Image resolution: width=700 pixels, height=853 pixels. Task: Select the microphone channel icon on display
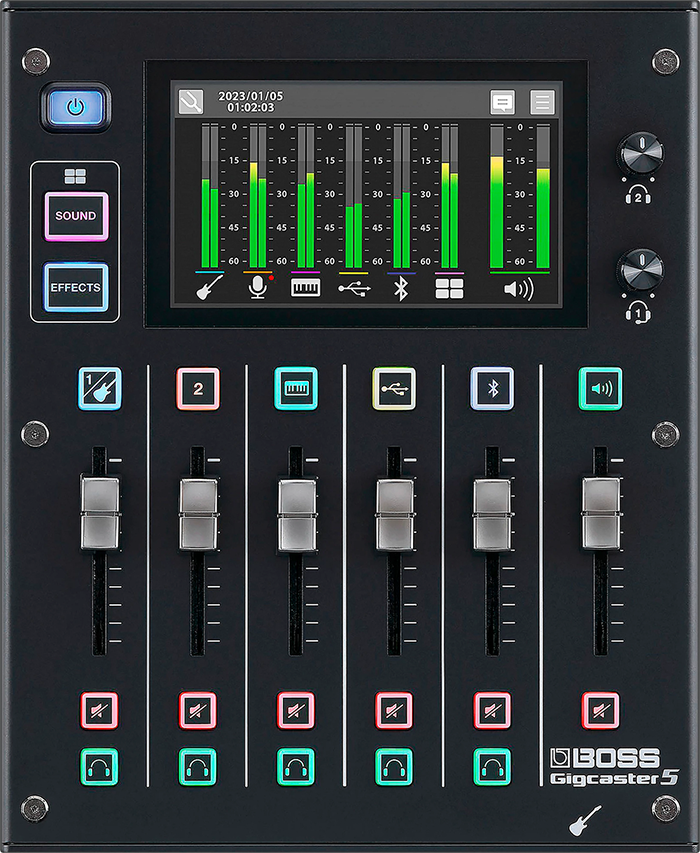point(258,287)
